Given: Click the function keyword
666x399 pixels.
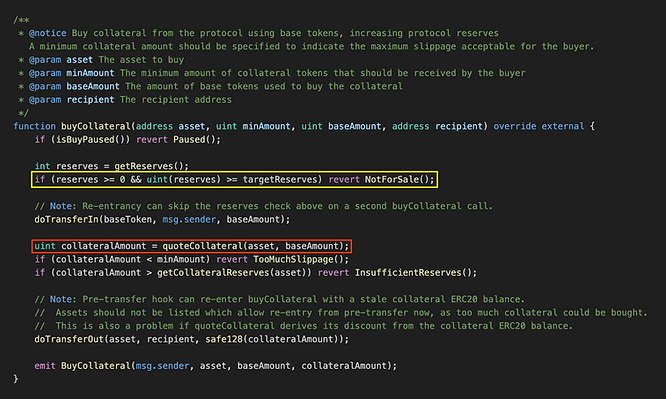Looking at the screenshot, I should [34, 126].
